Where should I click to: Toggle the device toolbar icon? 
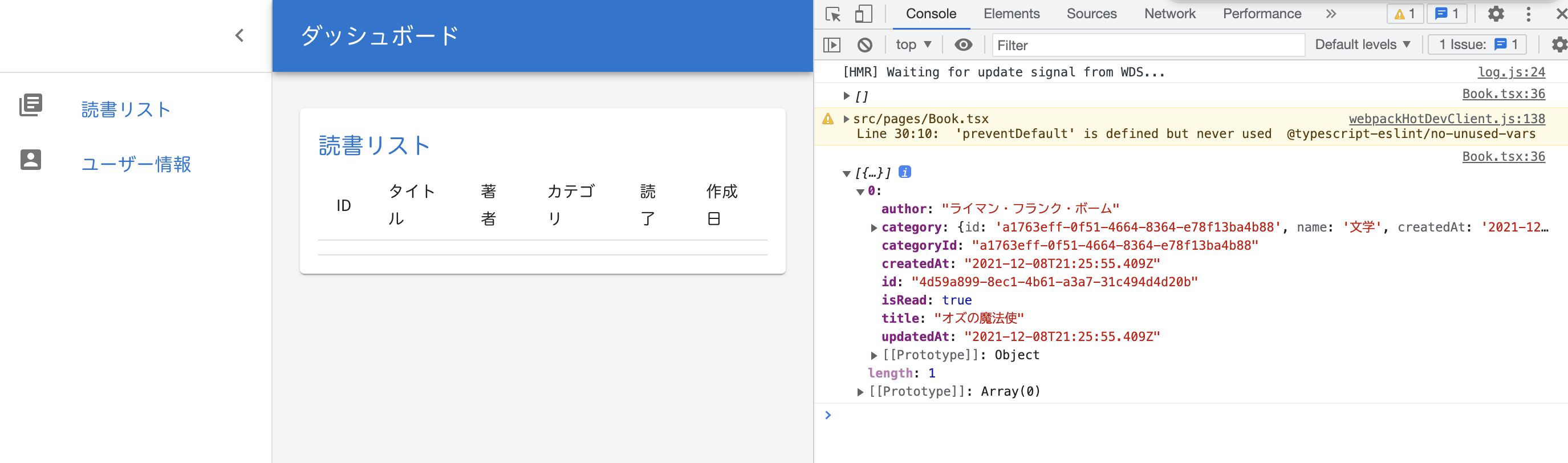863,14
